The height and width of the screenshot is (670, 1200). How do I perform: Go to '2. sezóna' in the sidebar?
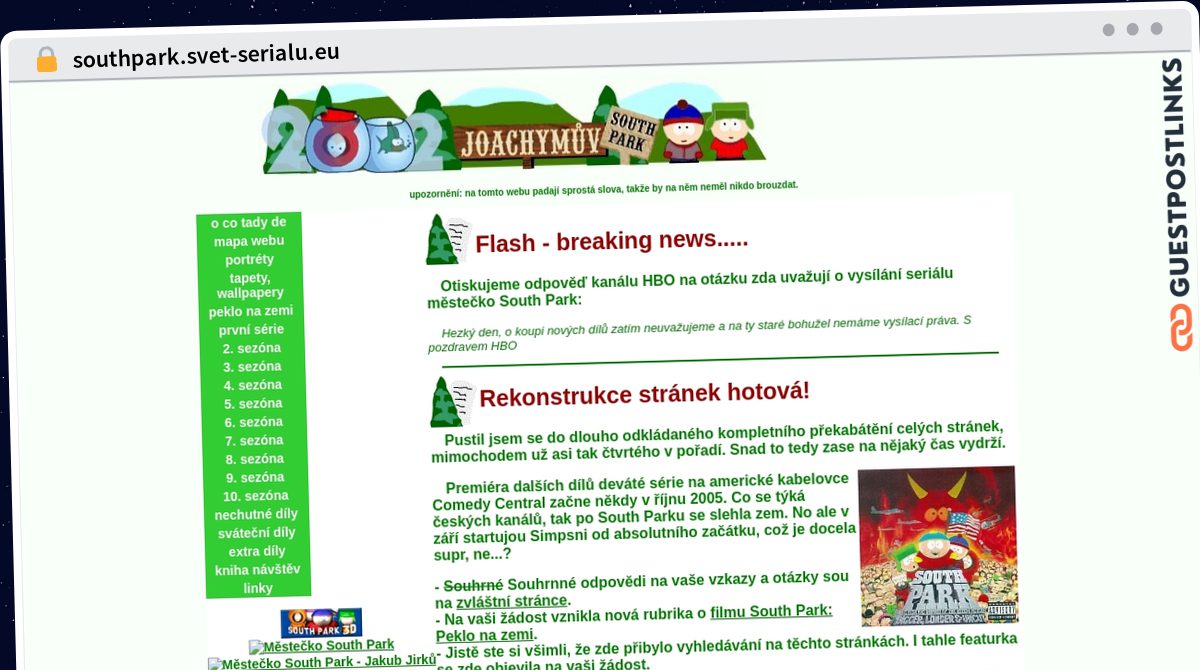point(252,348)
